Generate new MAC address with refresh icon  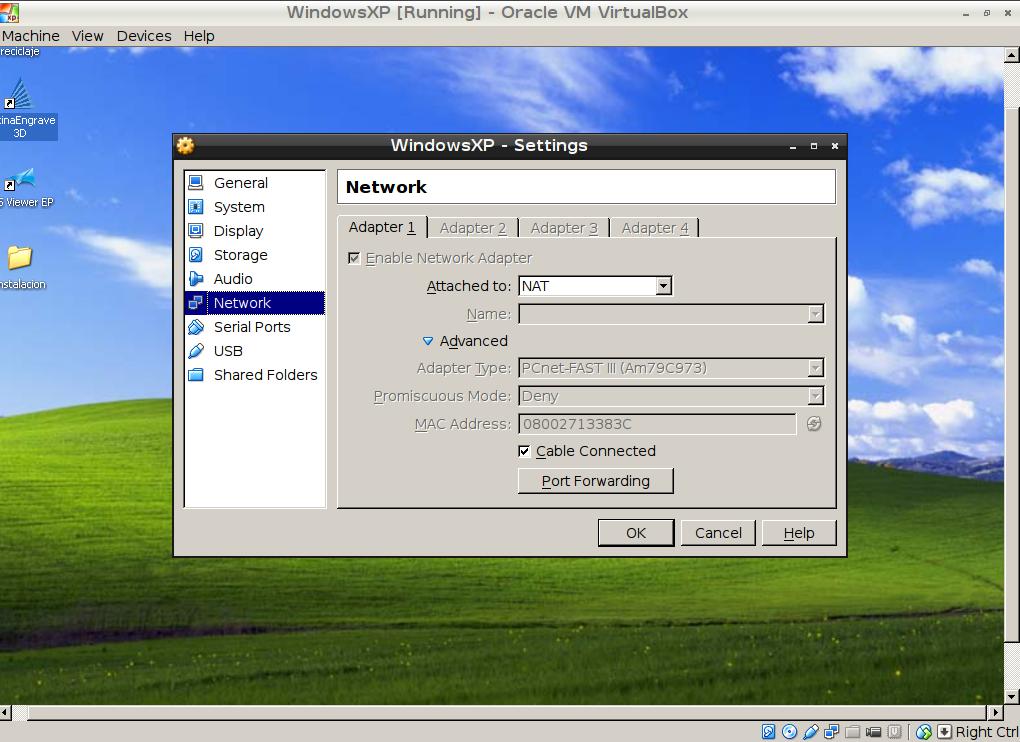click(x=814, y=424)
